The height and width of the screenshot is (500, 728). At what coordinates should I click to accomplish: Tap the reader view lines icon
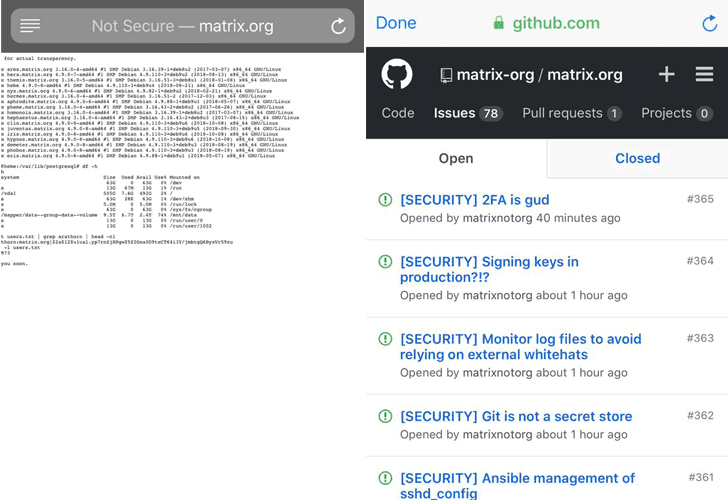pyautogui.click(x=30, y=26)
